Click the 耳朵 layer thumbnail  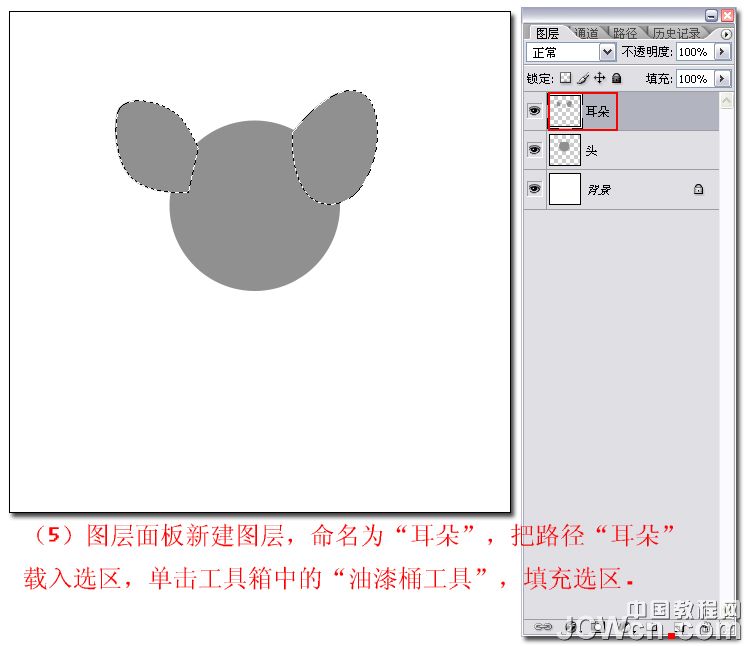coord(565,111)
